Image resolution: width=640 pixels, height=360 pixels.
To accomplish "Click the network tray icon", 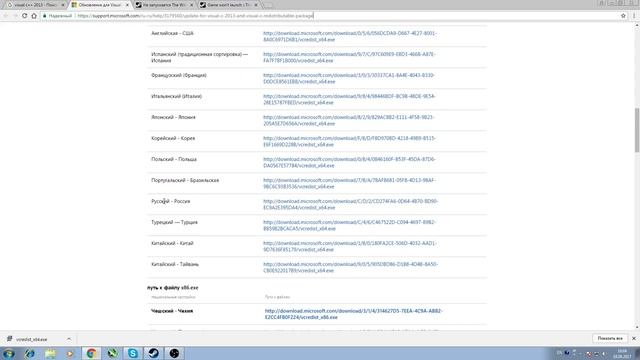I will click(596, 354).
